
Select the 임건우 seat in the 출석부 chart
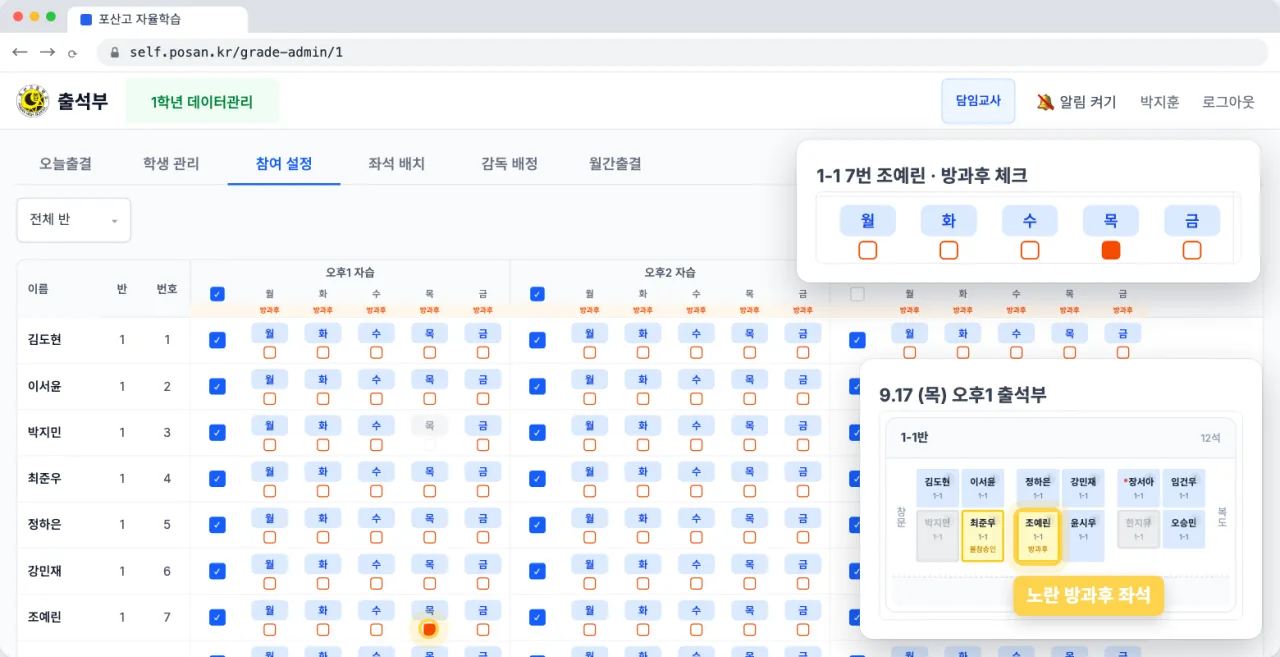pos(1184,487)
